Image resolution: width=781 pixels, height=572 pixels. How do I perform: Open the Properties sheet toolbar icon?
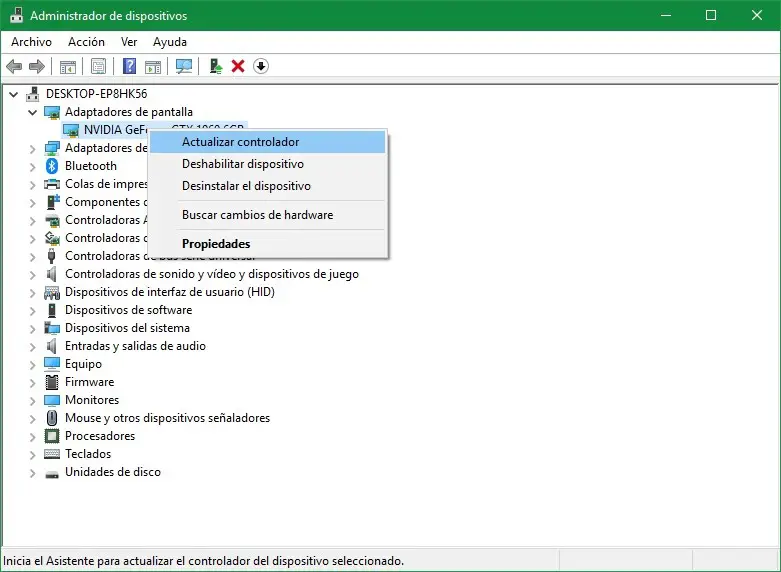pyautogui.click(x=99, y=66)
